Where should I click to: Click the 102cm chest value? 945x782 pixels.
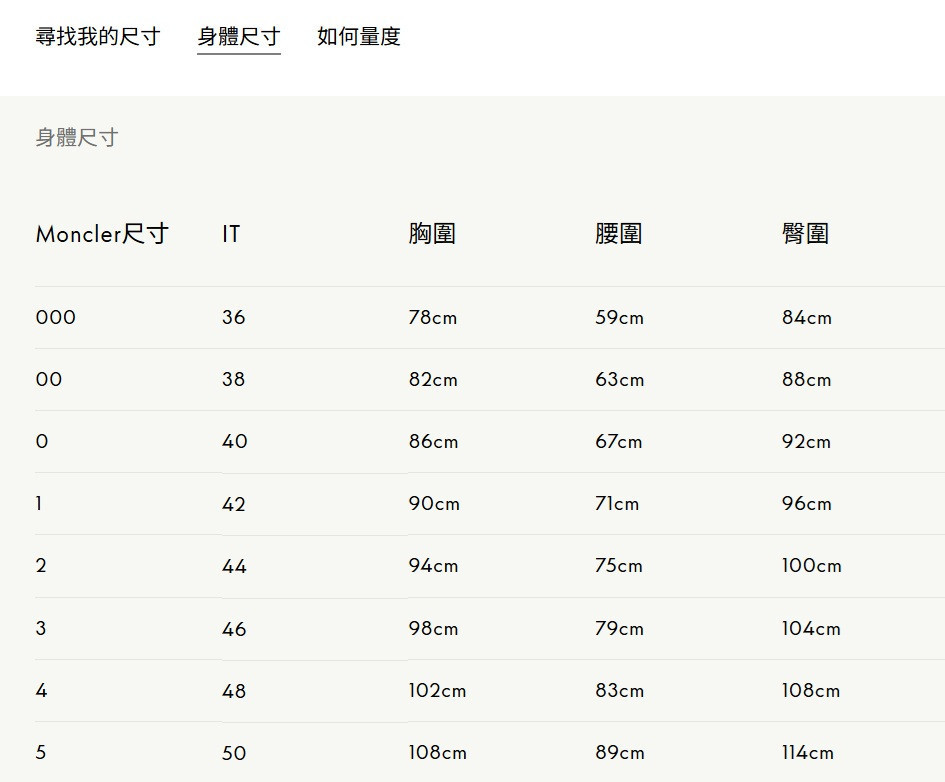click(437, 691)
